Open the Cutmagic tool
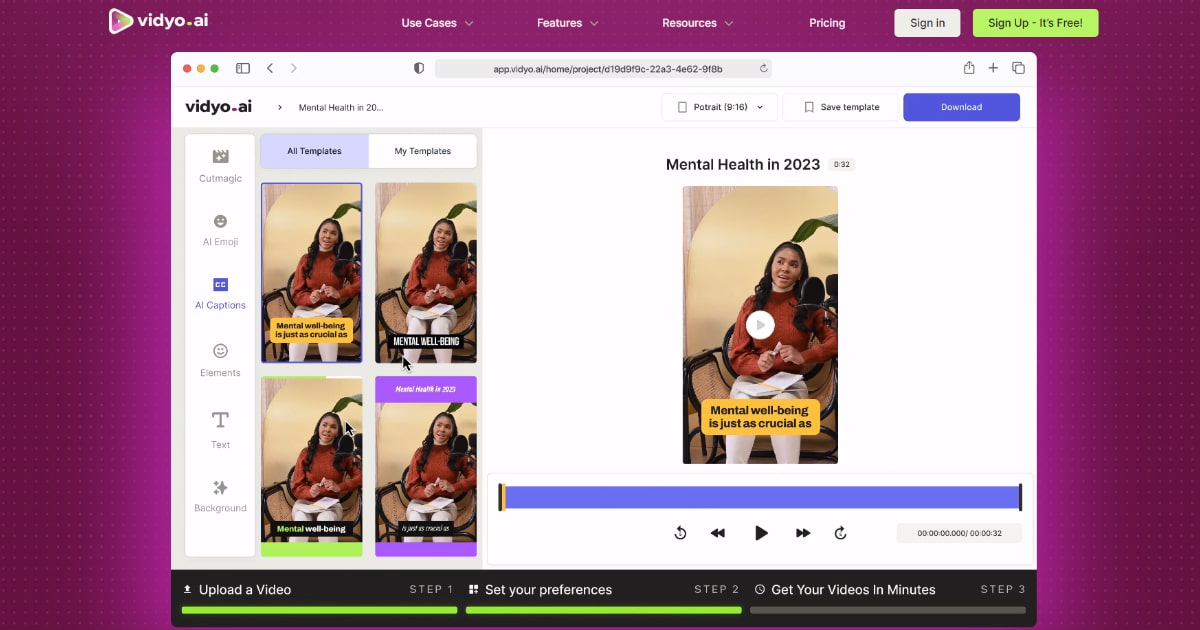The width and height of the screenshot is (1200, 630). (220, 165)
